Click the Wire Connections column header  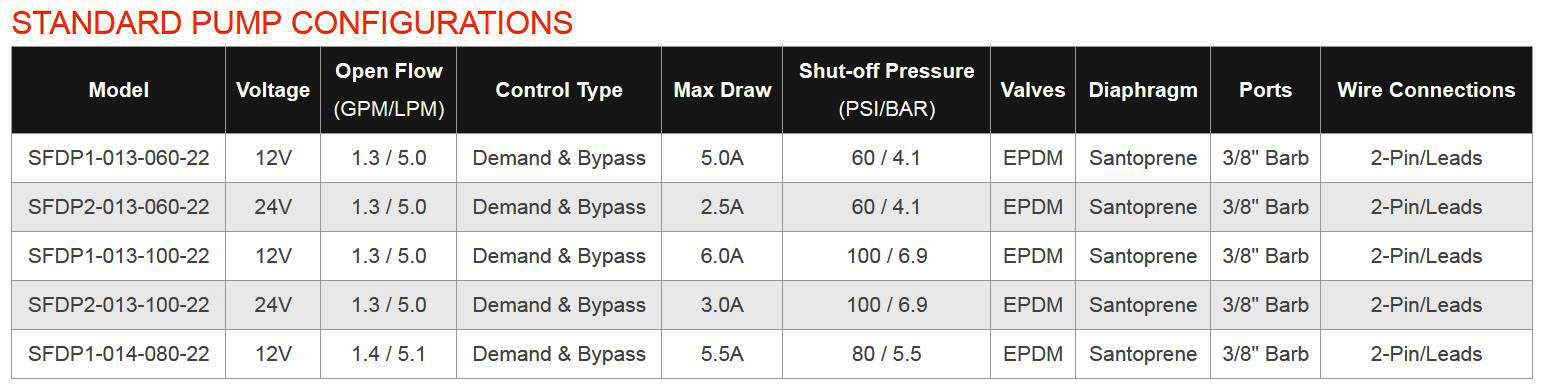[1426, 90]
